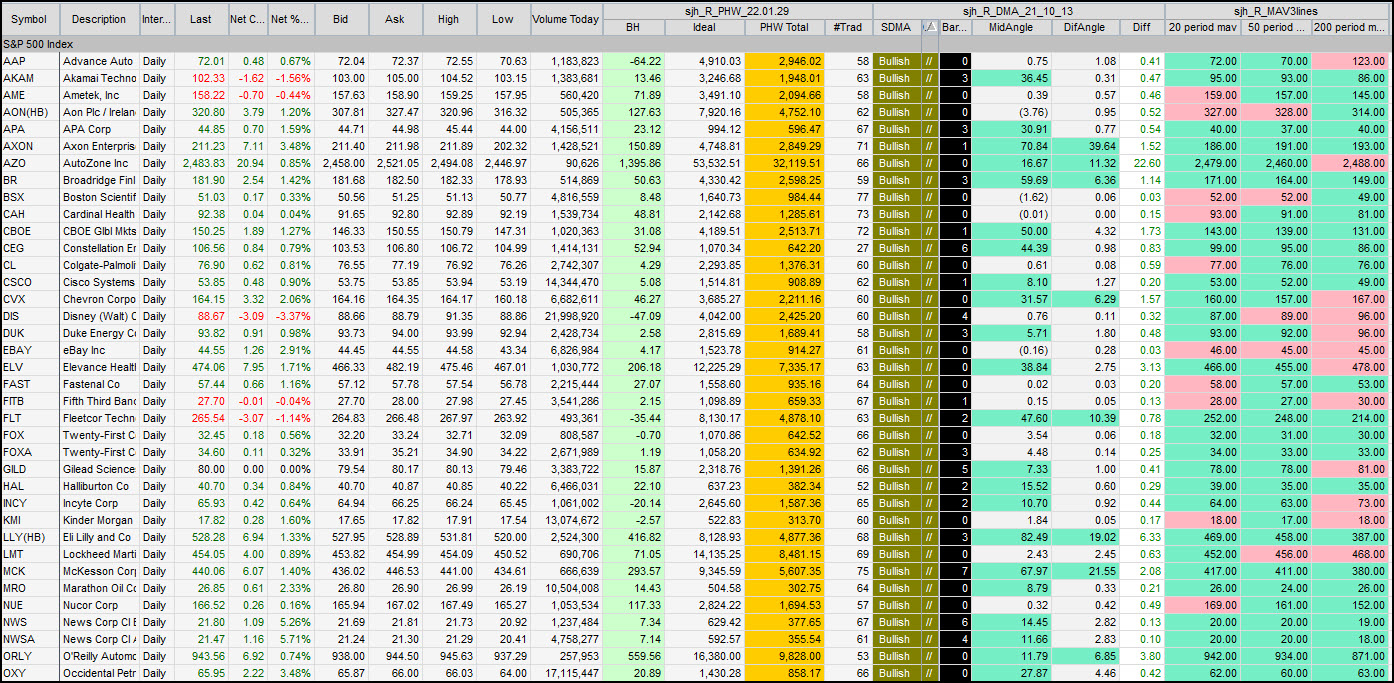
Task: Click the 327.00 20 period cell for AON
Action: (1202, 113)
